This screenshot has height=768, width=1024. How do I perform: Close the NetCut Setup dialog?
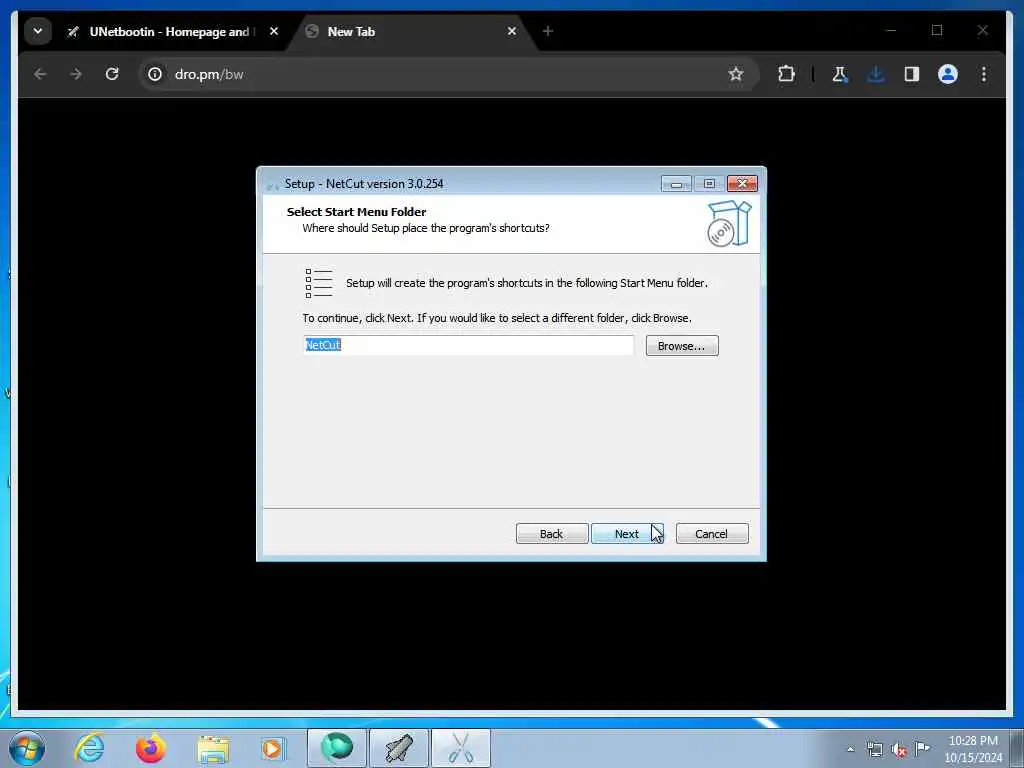click(743, 184)
